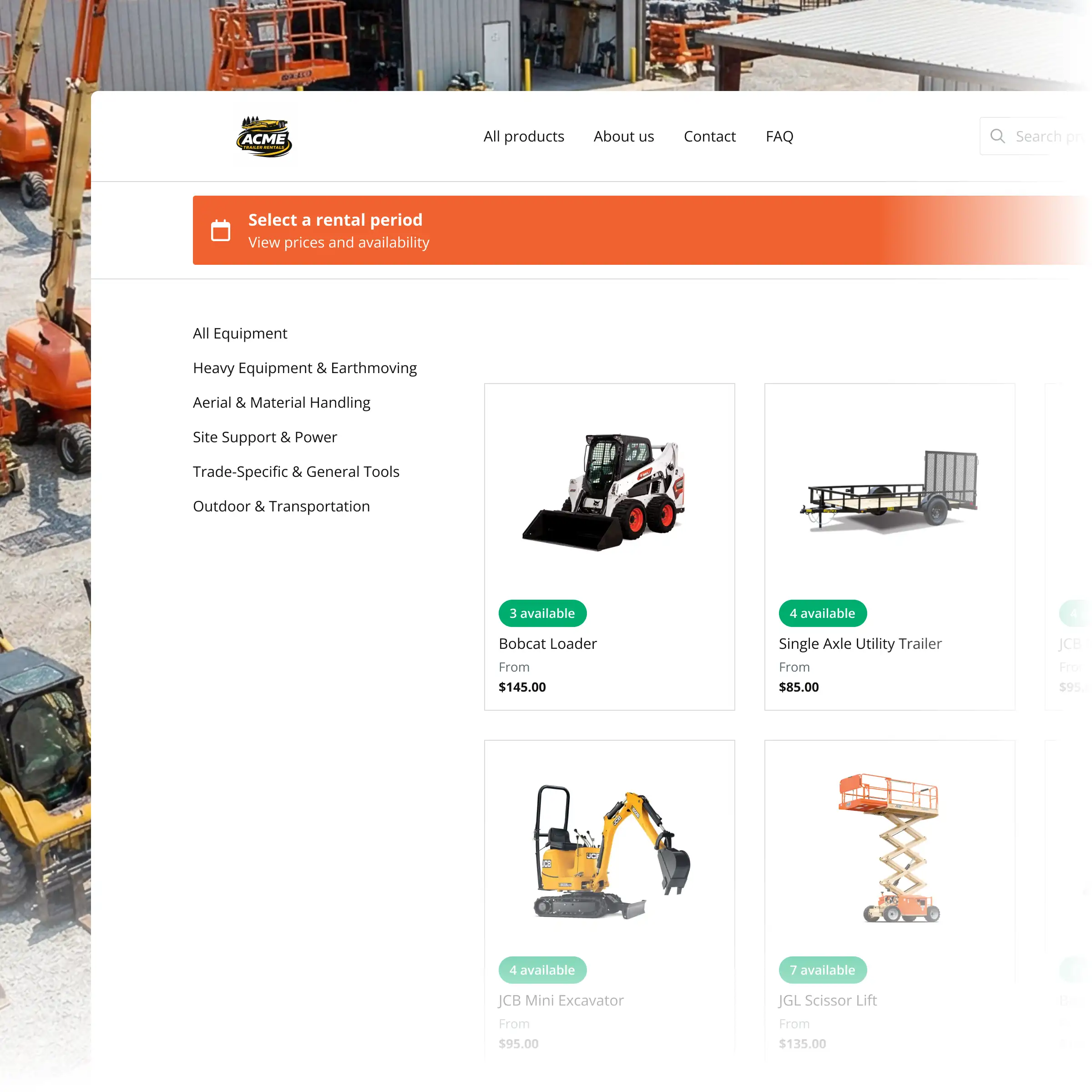Select the All Equipment category

240,333
